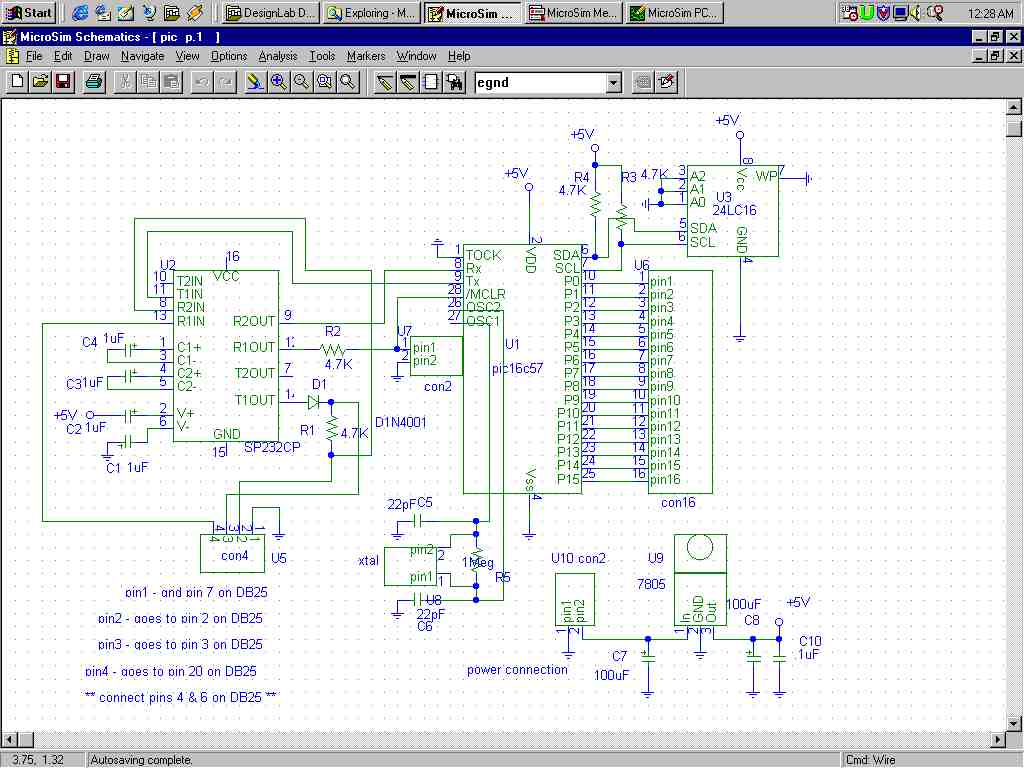Click the 'Cmd: Wire' status bar entry

click(871, 760)
